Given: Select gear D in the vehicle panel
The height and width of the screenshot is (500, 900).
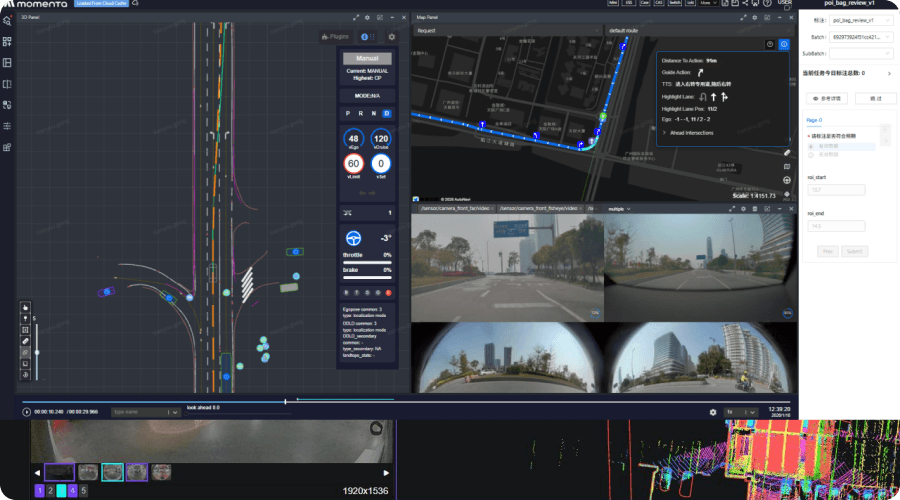Looking at the screenshot, I should click(x=386, y=114).
